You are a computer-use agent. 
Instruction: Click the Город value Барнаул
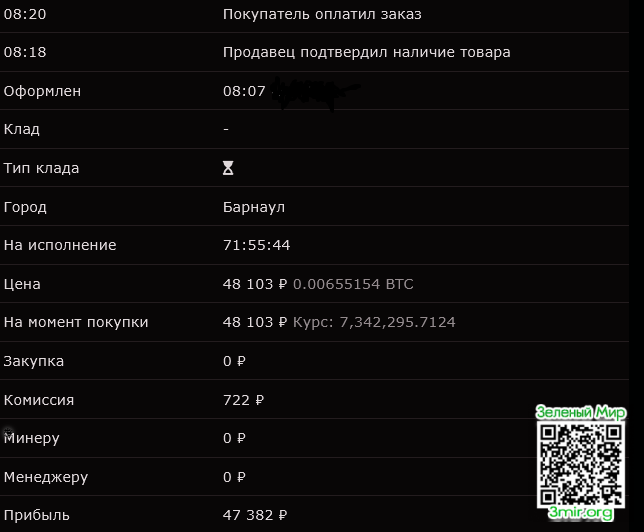(x=254, y=207)
